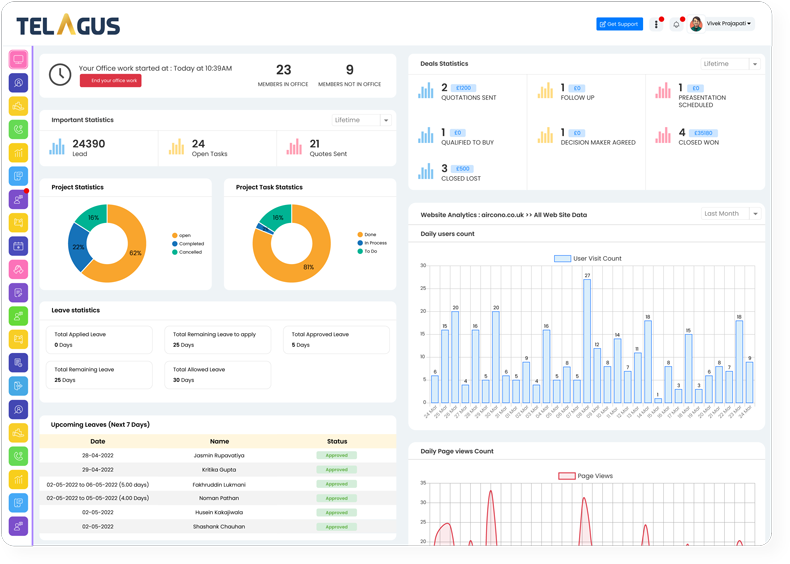Open Quotations Sent deals card
The image size is (790, 564).
pos(457,92)
